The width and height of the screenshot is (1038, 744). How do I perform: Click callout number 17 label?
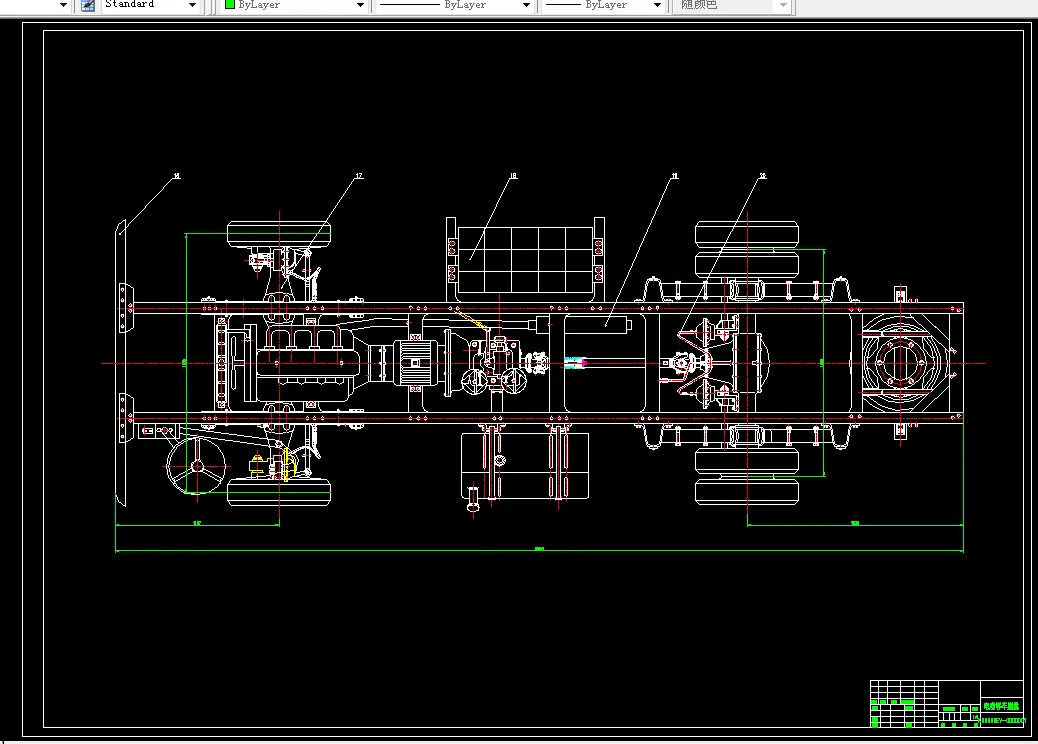(359, 176)
